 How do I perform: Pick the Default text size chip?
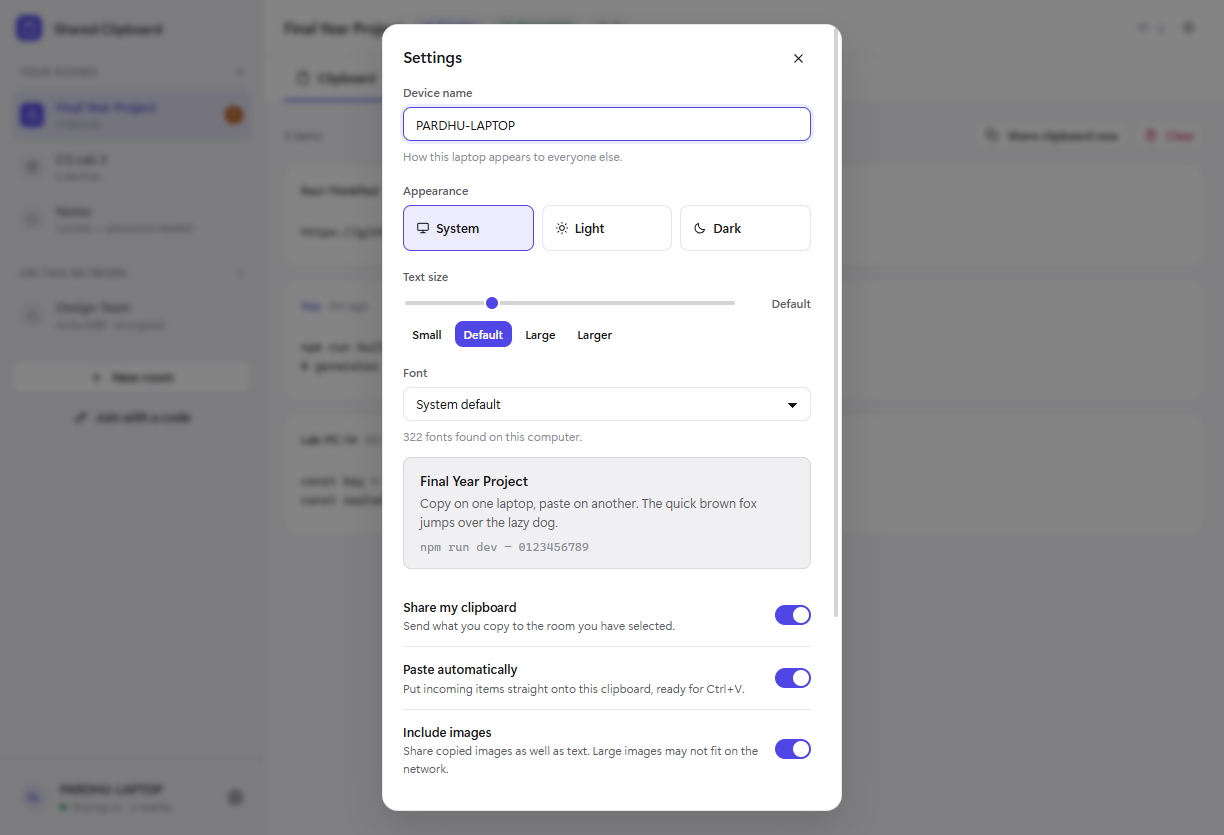point(483,335)
